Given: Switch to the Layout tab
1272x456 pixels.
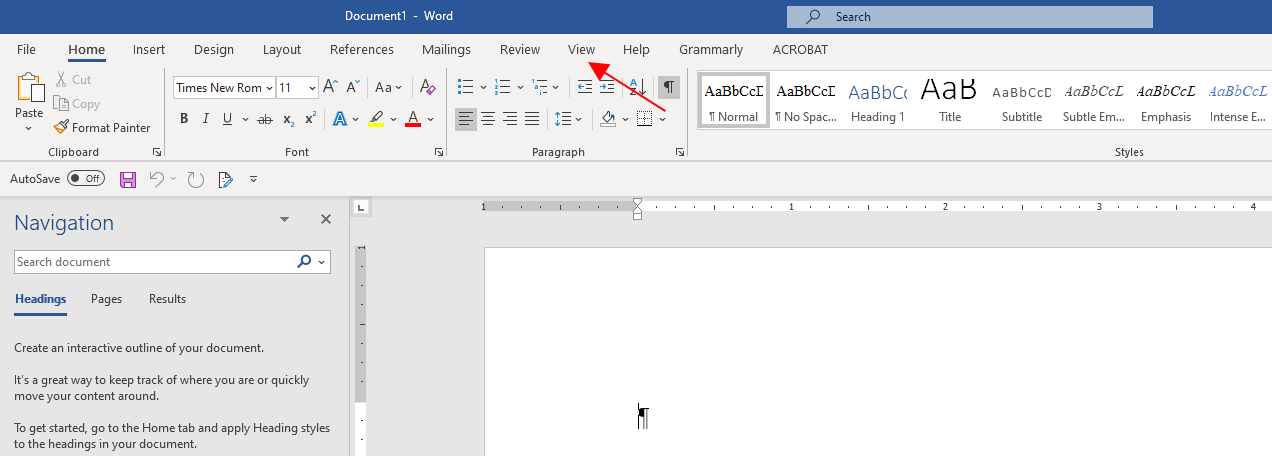Looking at the screenshot, I should [282, 49].
